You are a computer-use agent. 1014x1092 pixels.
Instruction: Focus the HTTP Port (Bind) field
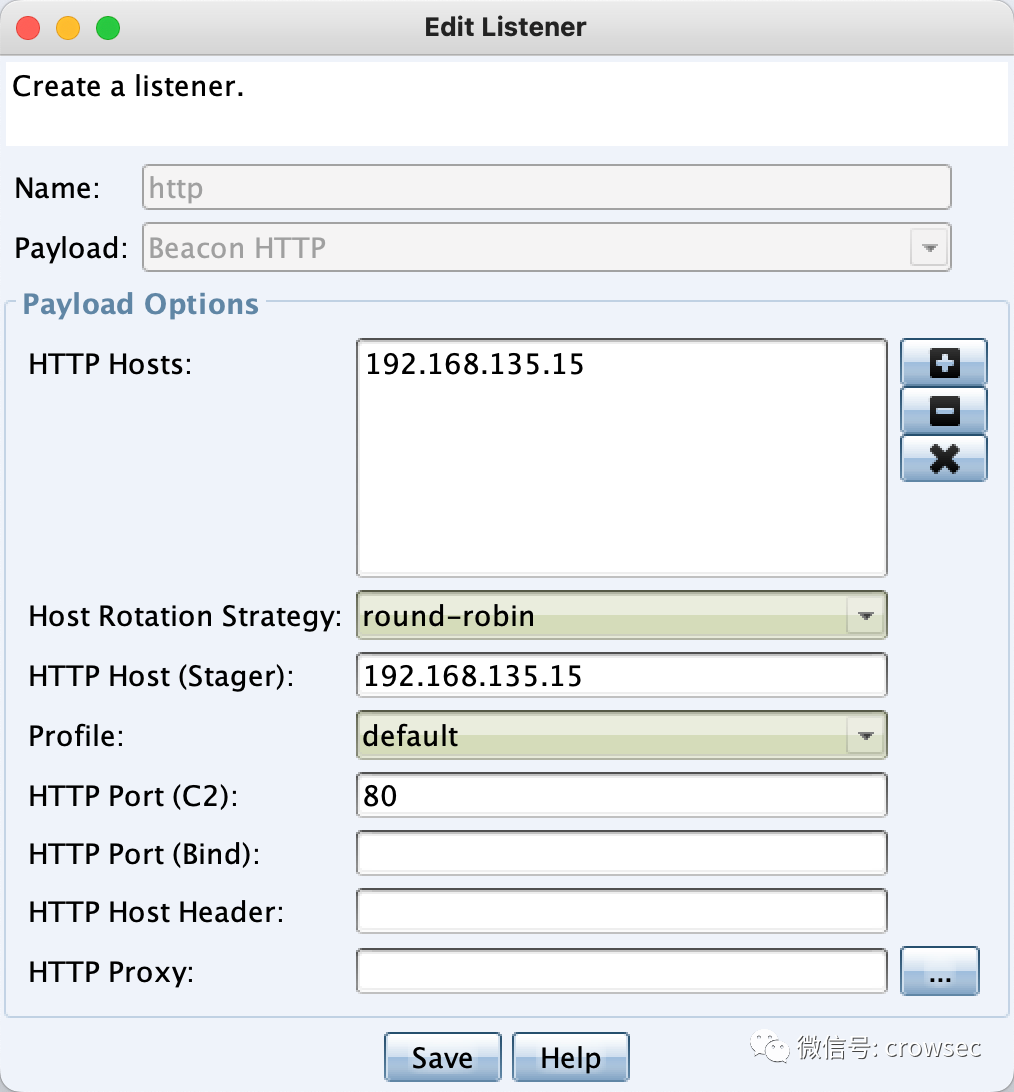(621, 853)
